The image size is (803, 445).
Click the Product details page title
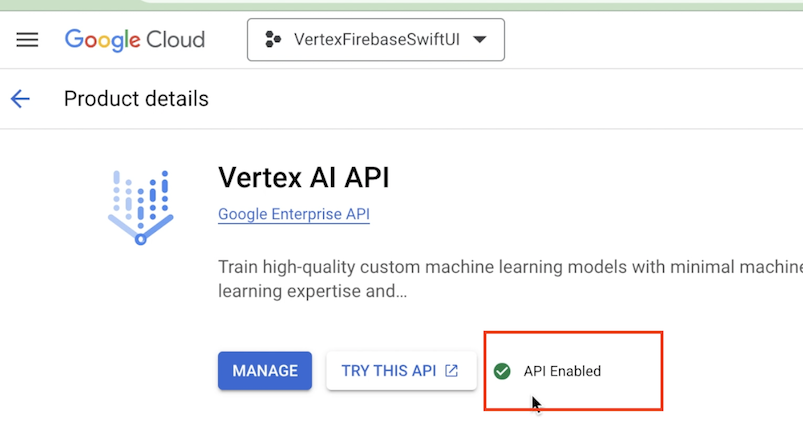click(x=136, y=99)
